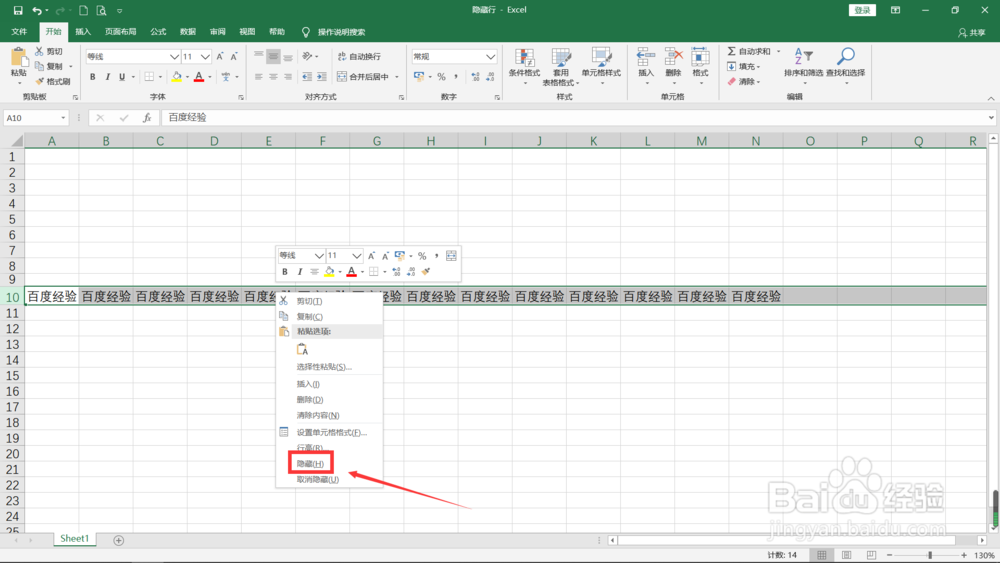Open ribbon font size dropdown

pyautogui.click(x=205, y=57)
